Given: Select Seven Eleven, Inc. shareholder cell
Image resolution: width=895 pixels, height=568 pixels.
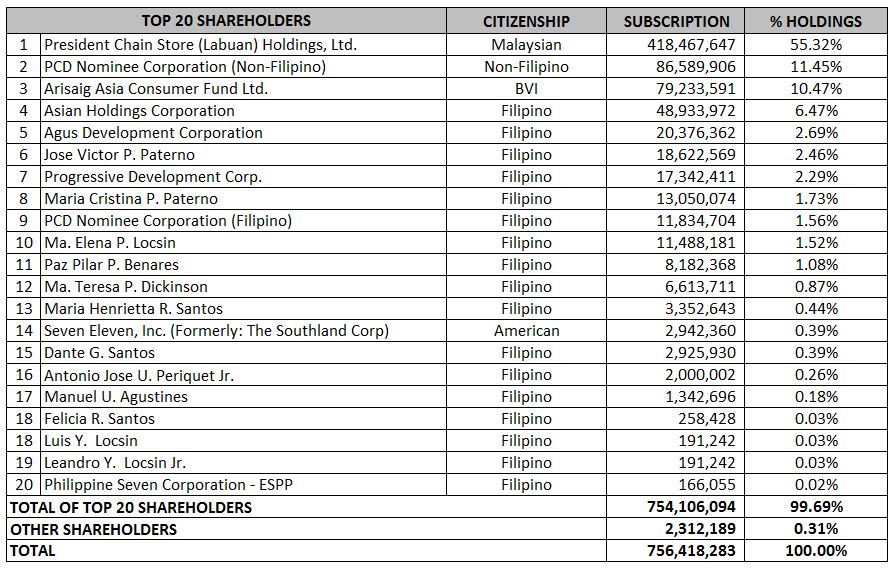Looking at the screenshot, I should pyautogui.click(x=244, y=331).
